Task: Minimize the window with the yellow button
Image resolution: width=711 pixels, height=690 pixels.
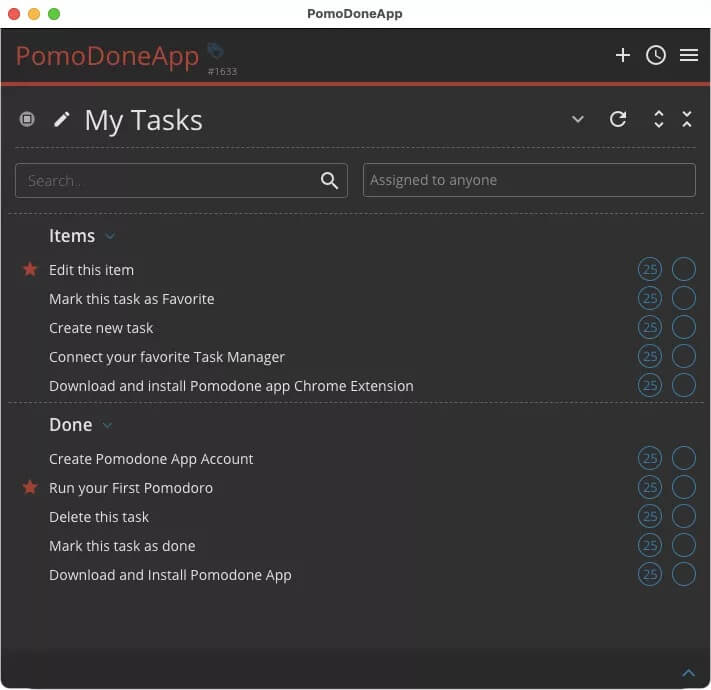Action: pyautogui.click(x=34, y=14)
